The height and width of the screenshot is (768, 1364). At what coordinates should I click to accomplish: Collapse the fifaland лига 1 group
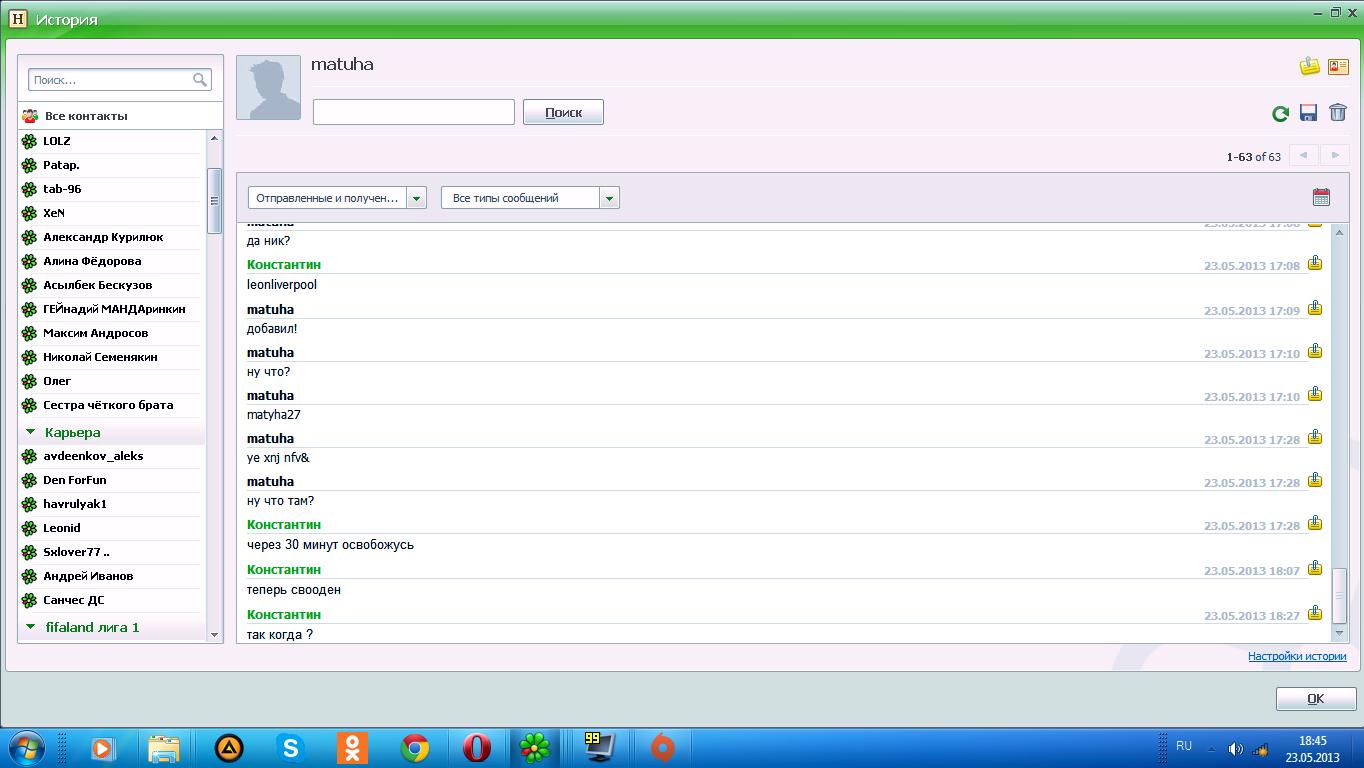31,627
